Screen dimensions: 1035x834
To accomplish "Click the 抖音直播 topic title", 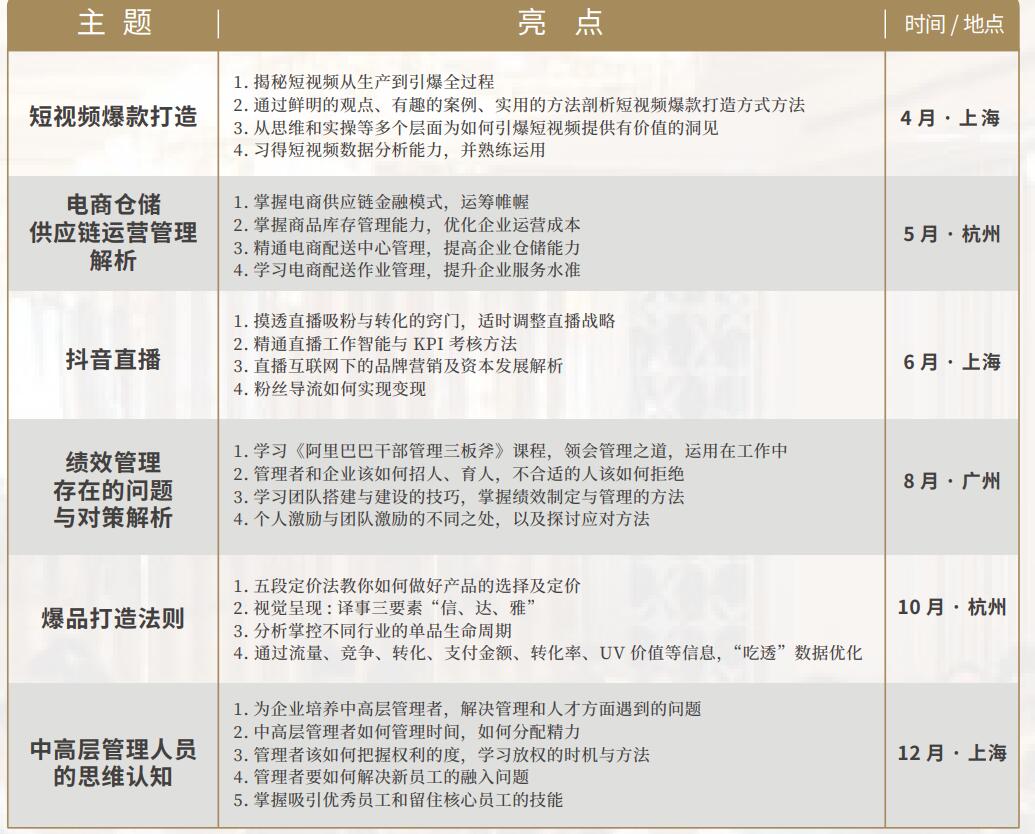I will tap(114, 360).
